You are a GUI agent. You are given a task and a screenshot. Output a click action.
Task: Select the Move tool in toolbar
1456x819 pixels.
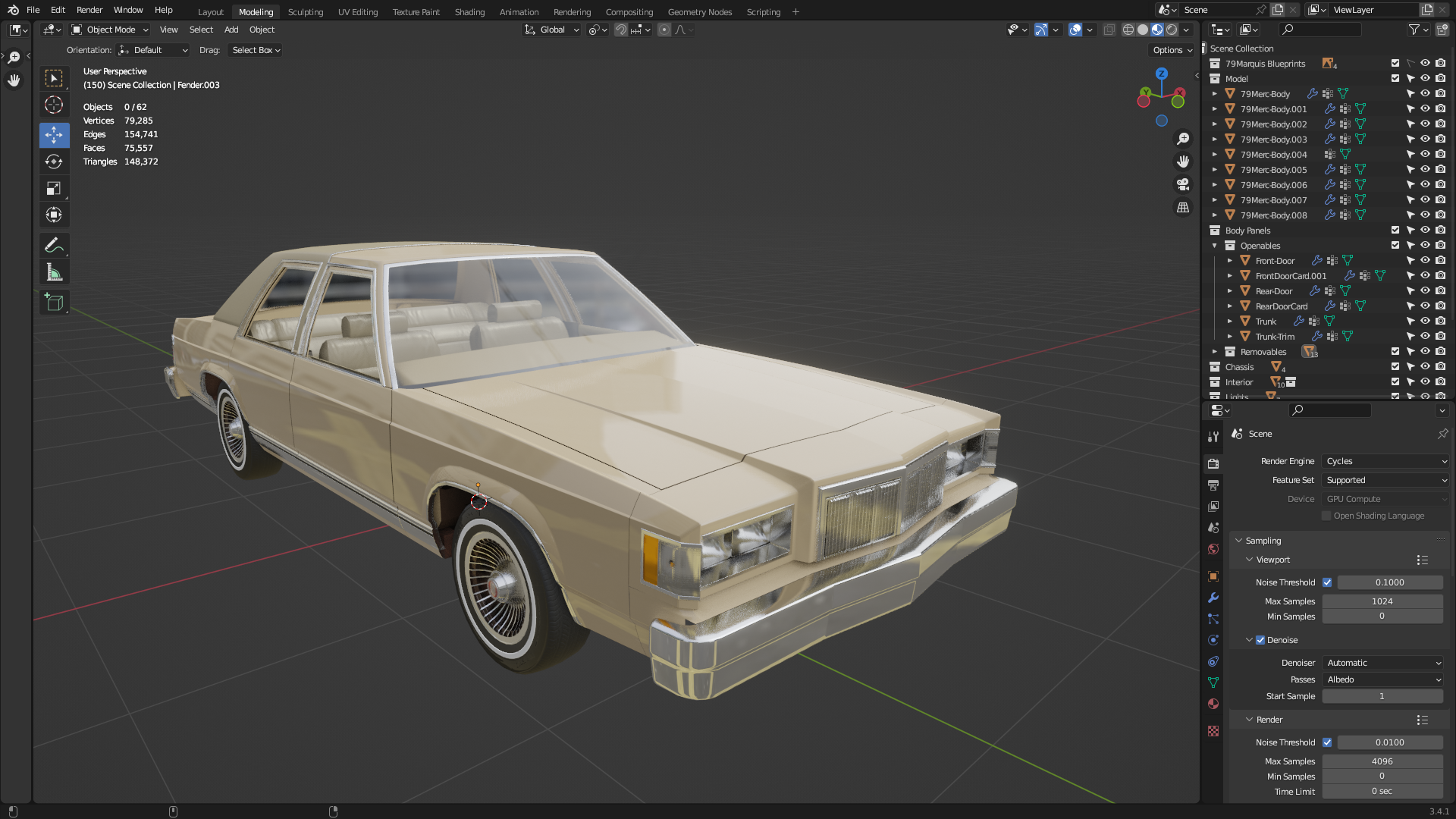coord(54,135)
